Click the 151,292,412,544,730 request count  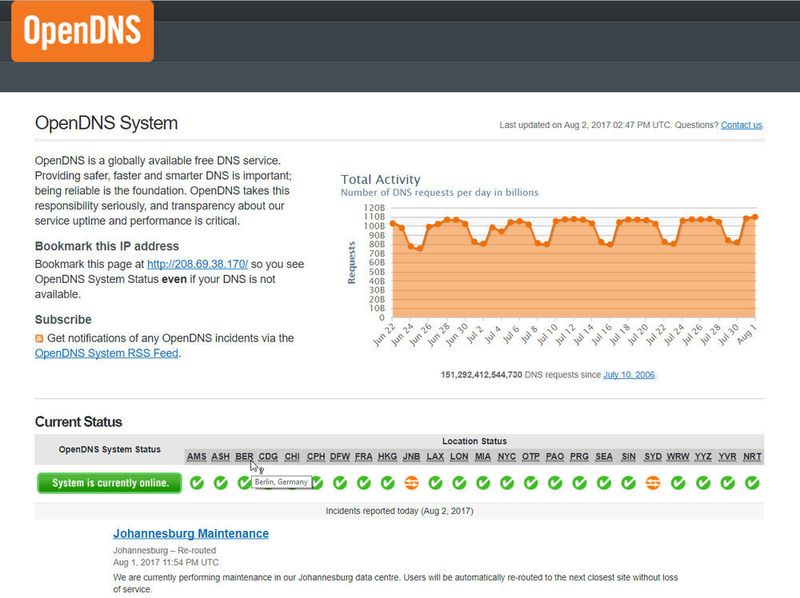click(481, 375)
